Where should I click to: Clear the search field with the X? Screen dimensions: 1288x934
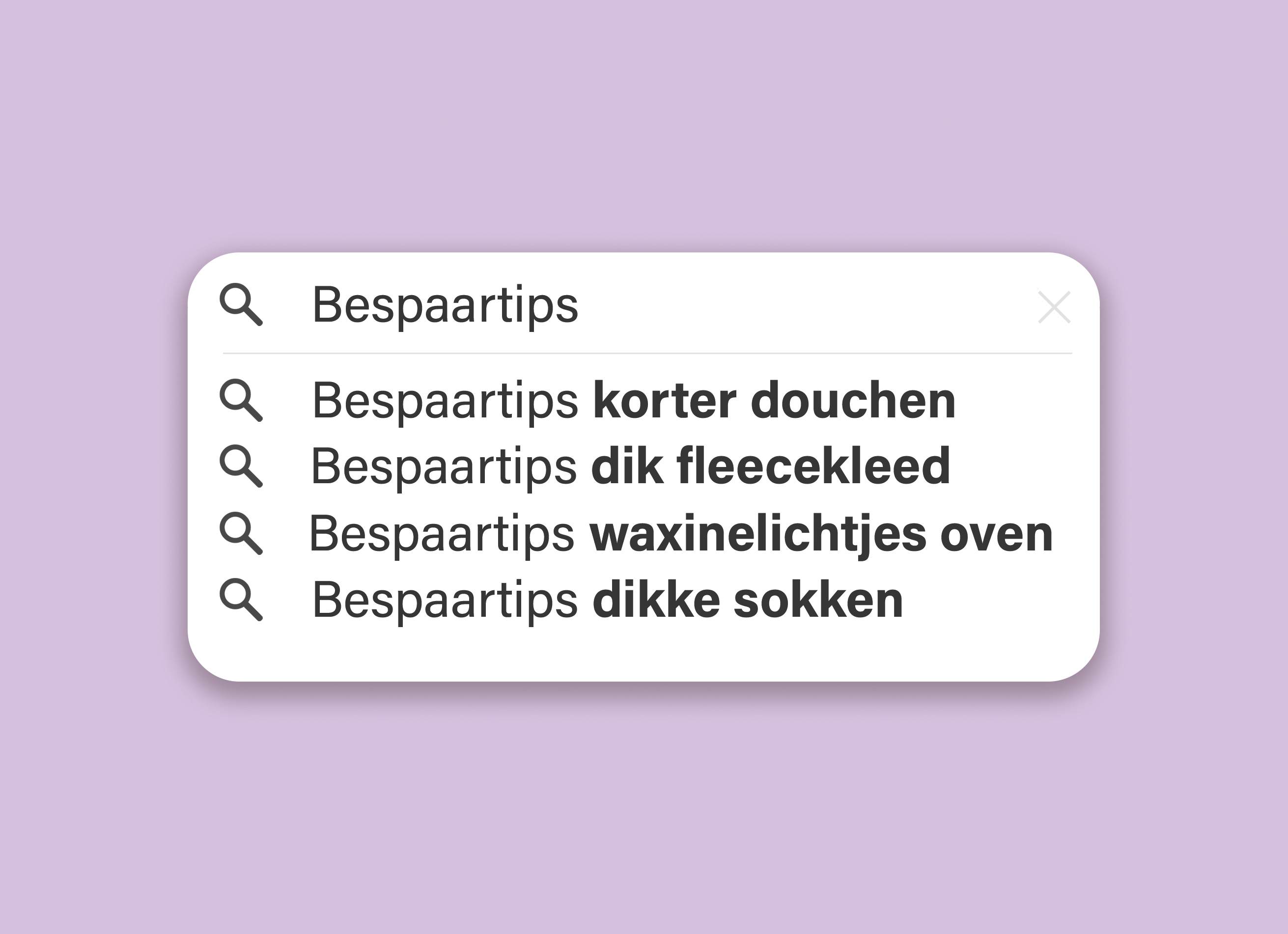[1054, 307]
